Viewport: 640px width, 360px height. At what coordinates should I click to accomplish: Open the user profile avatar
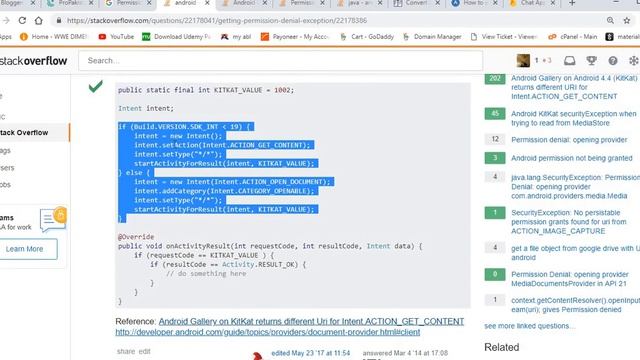523,60
